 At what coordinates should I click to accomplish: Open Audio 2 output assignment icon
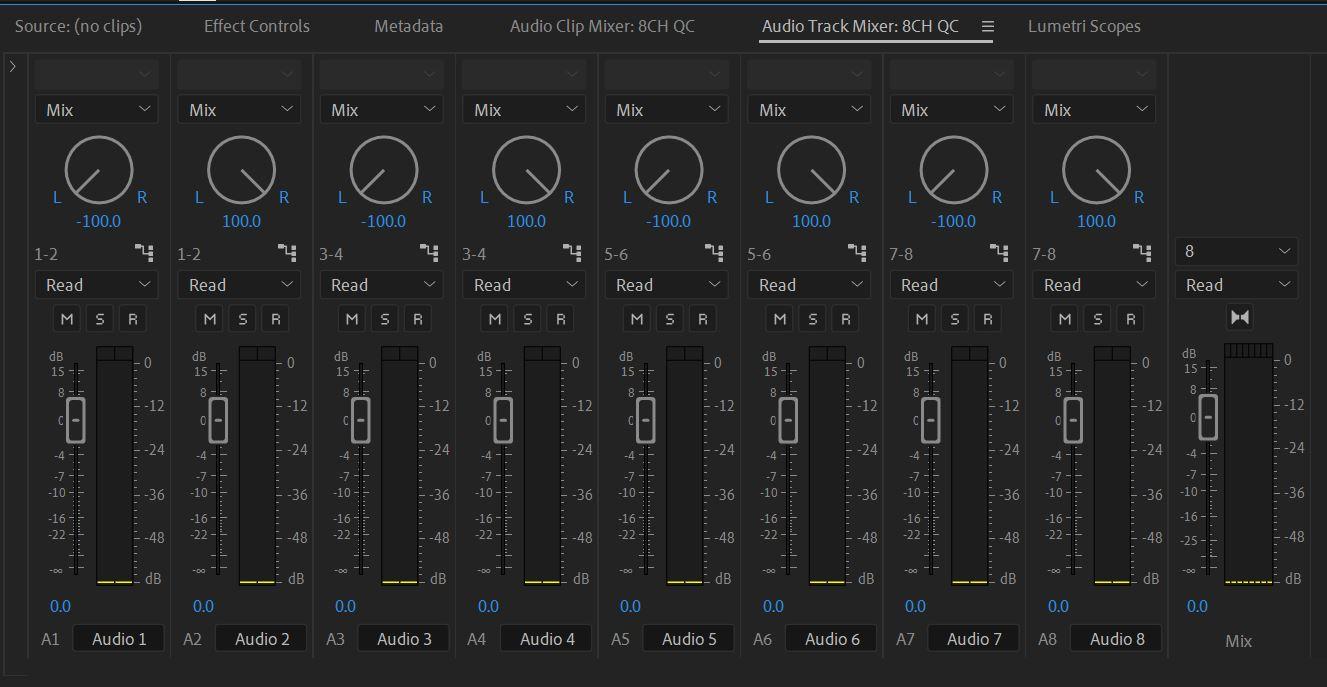pyautogui.click(x=288, y=253)
